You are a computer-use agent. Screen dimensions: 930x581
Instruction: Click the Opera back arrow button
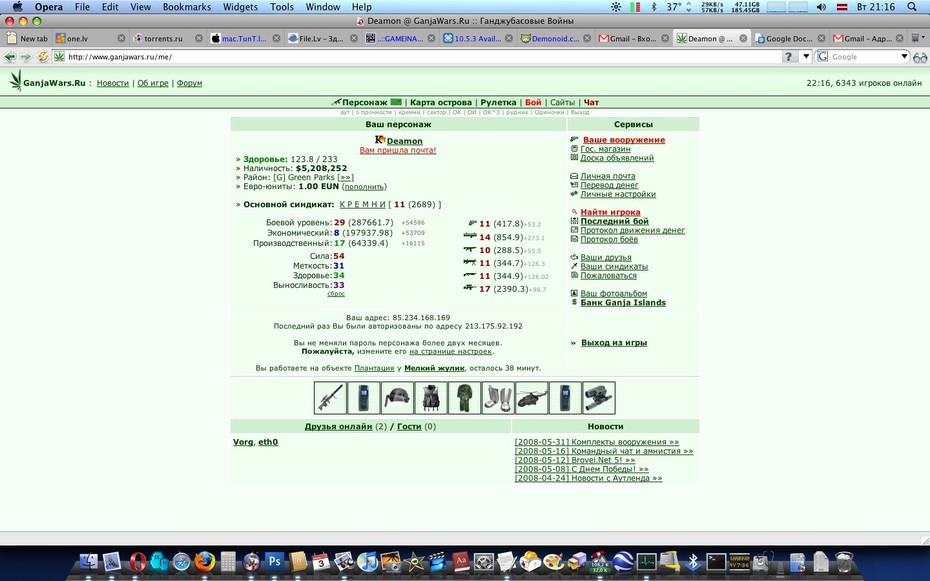click(x=10, y=57)
